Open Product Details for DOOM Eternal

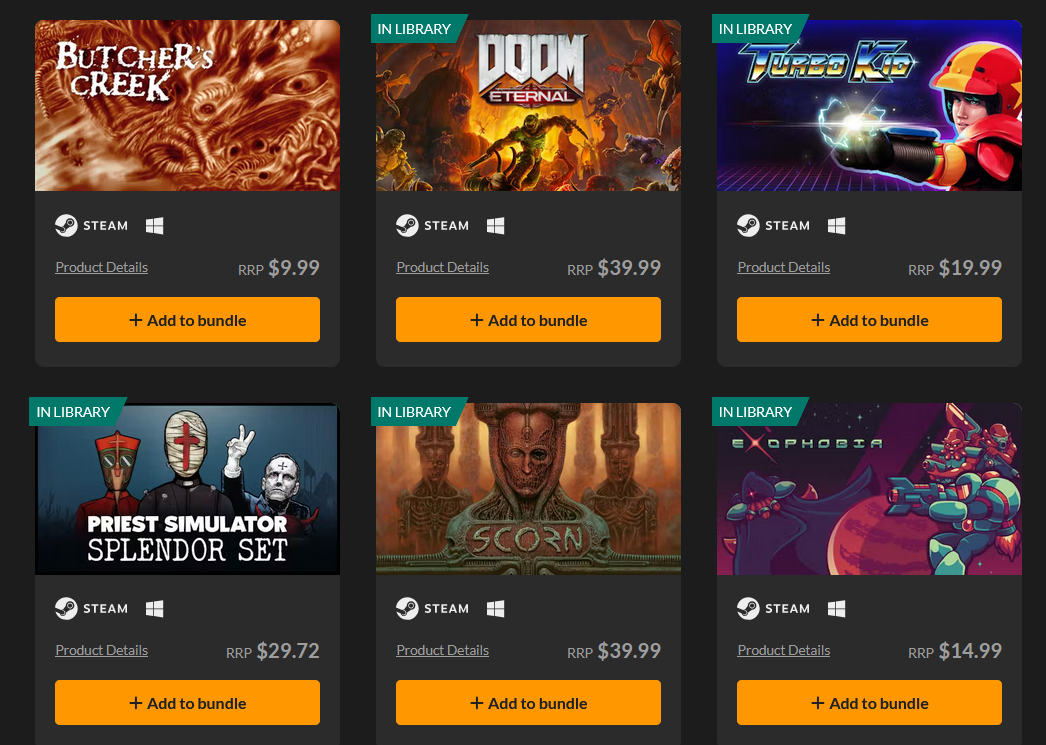point(442,267)
